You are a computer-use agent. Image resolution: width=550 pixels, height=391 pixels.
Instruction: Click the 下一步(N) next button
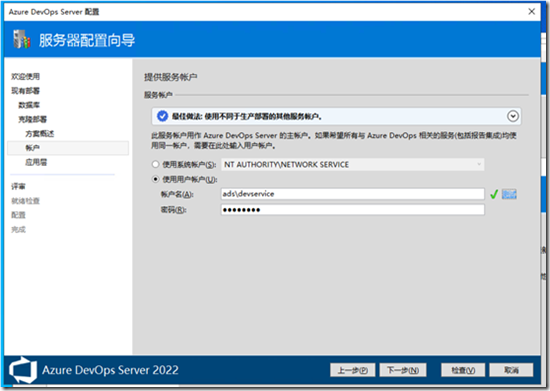pos(403,370)
